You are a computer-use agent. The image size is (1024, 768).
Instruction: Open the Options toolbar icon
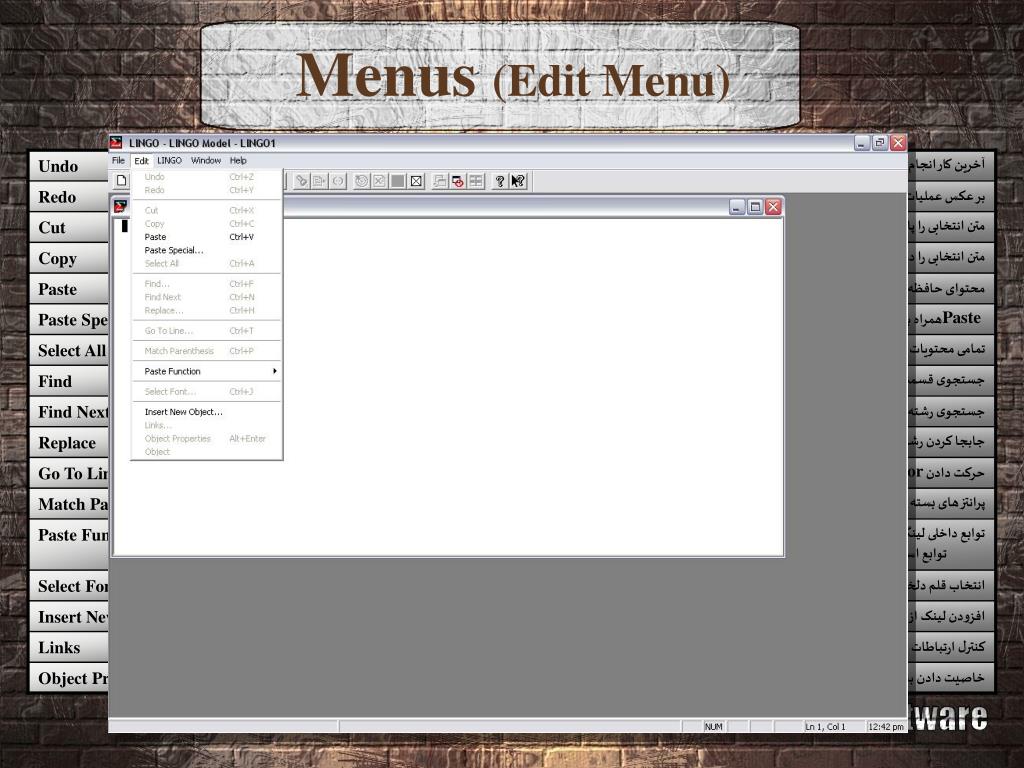(x=416, y=181)
